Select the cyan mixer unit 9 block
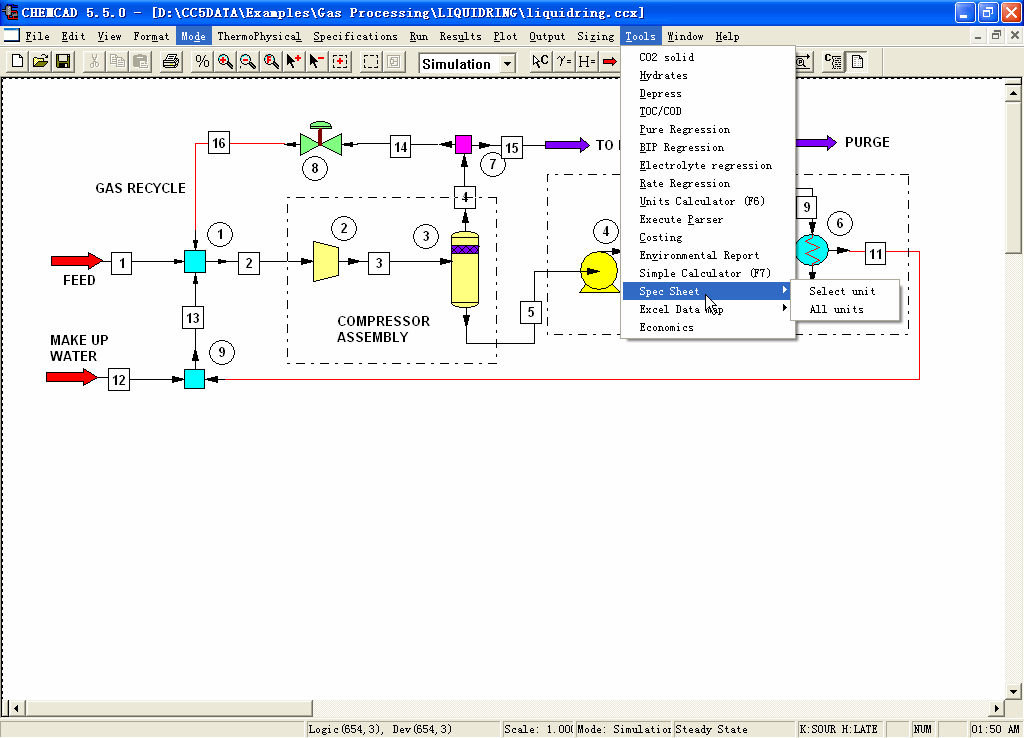The image size is (1024, 738). click(194, 379)
